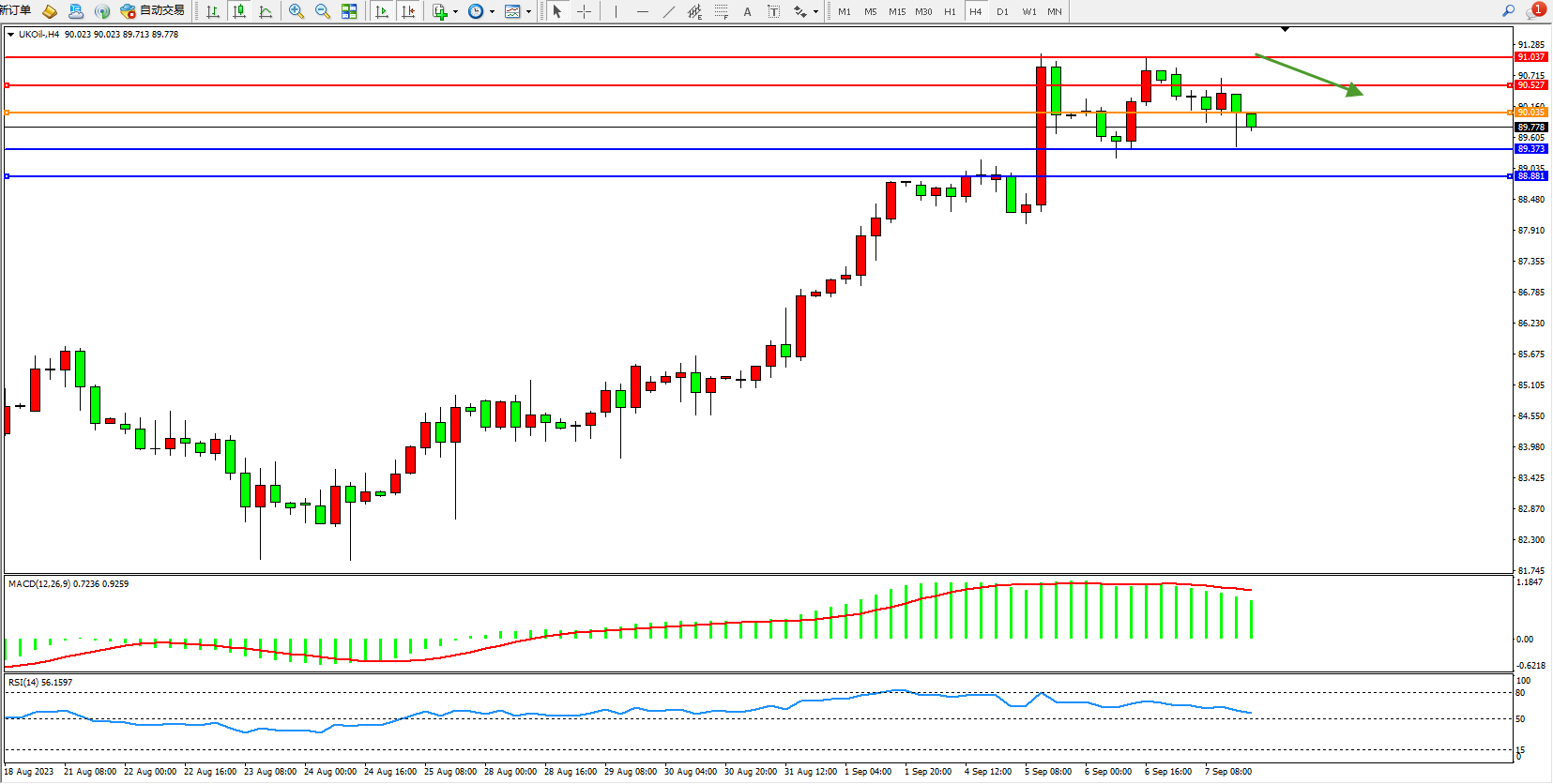The image size is (1553, 784).
Task: Select the horizontal line drawing tool
Action: (642, 11)
